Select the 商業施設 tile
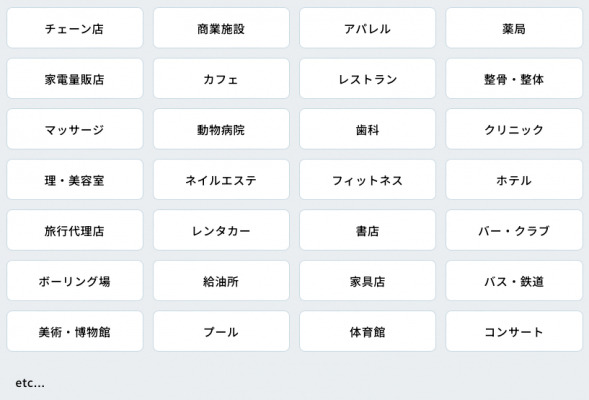The image size is (589, 400). point(221,28)
